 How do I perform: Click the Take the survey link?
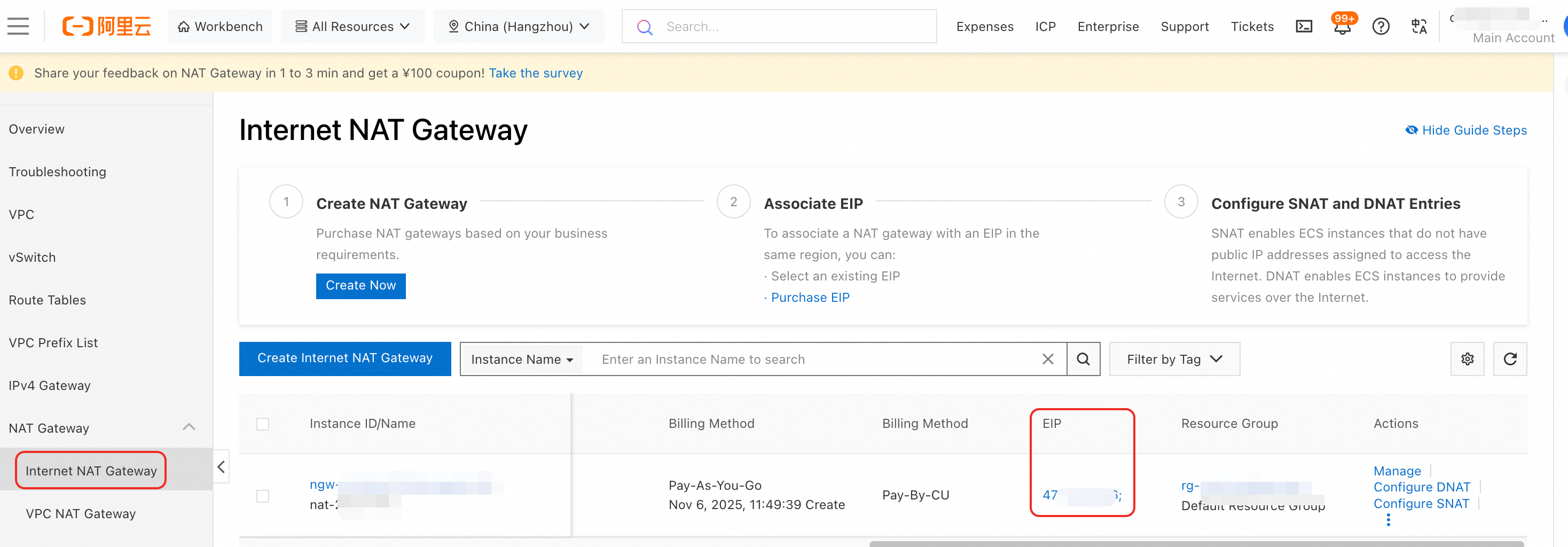[536, 73]
